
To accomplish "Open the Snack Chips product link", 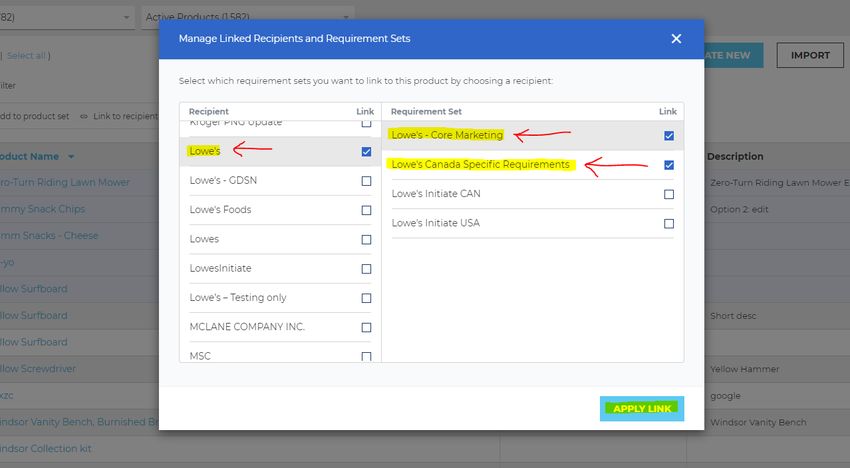I will click(43, 209).
